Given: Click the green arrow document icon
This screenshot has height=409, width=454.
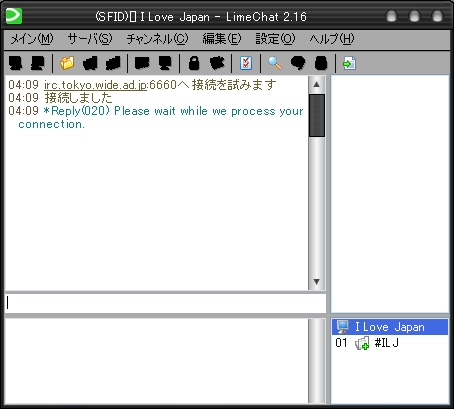Looking at the screenshot, I should tap(349, 63).
